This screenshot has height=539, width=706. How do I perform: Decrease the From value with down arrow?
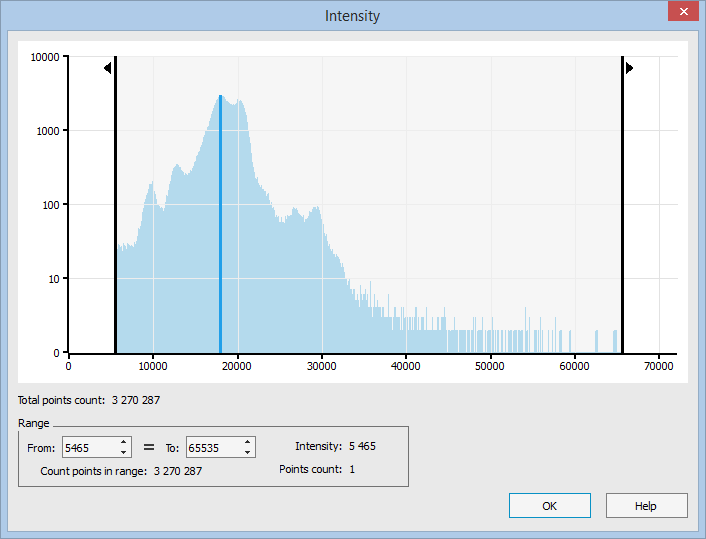click(124, 452)
